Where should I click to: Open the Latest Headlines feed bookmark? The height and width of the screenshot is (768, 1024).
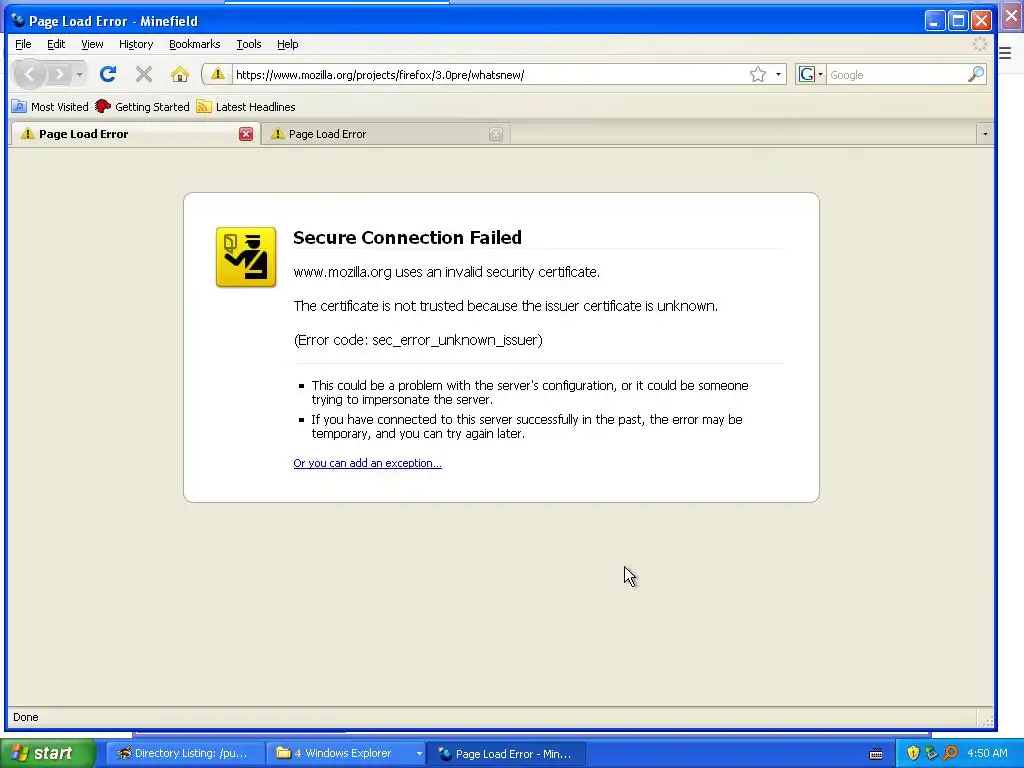[x=246, y=106]
